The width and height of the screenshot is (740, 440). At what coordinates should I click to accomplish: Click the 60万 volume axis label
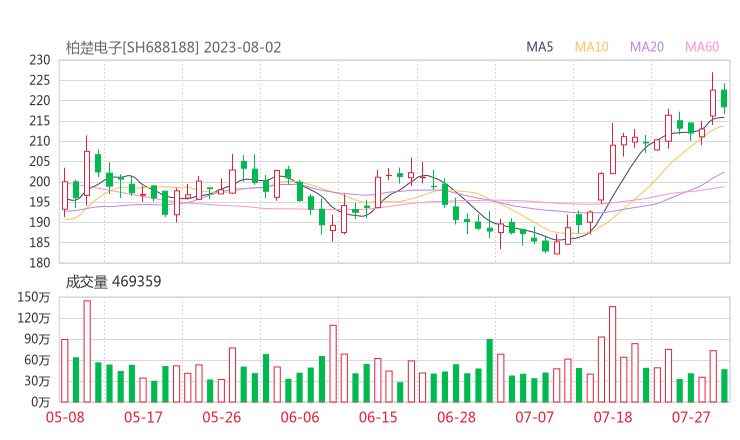click(x=37, y=361)
